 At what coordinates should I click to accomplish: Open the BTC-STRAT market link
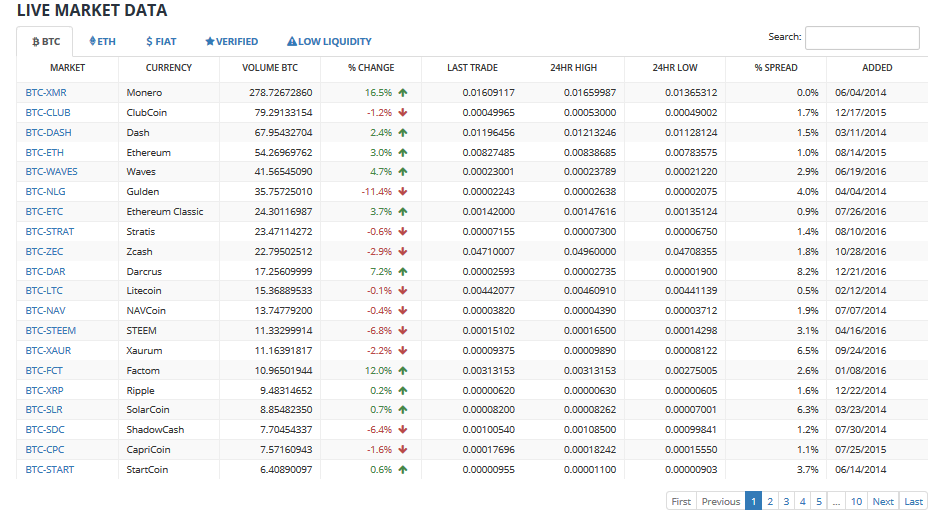(50, 231)
